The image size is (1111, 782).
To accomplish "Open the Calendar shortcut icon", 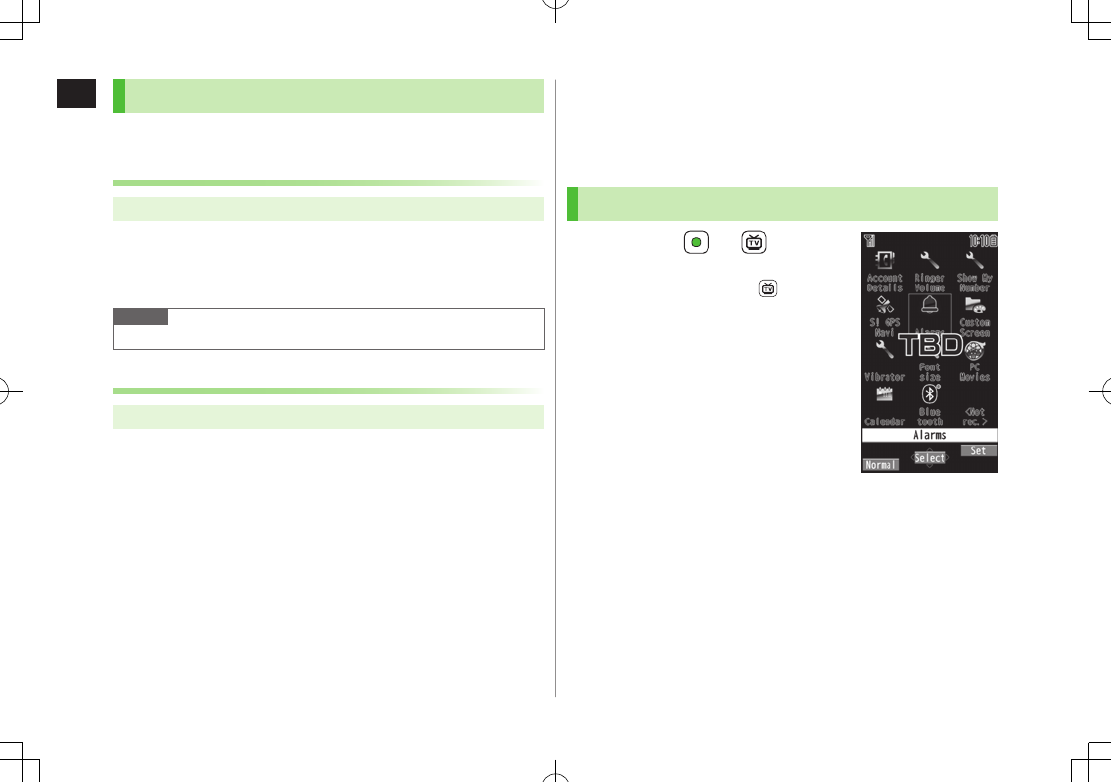I will click(x=884, y=395).
